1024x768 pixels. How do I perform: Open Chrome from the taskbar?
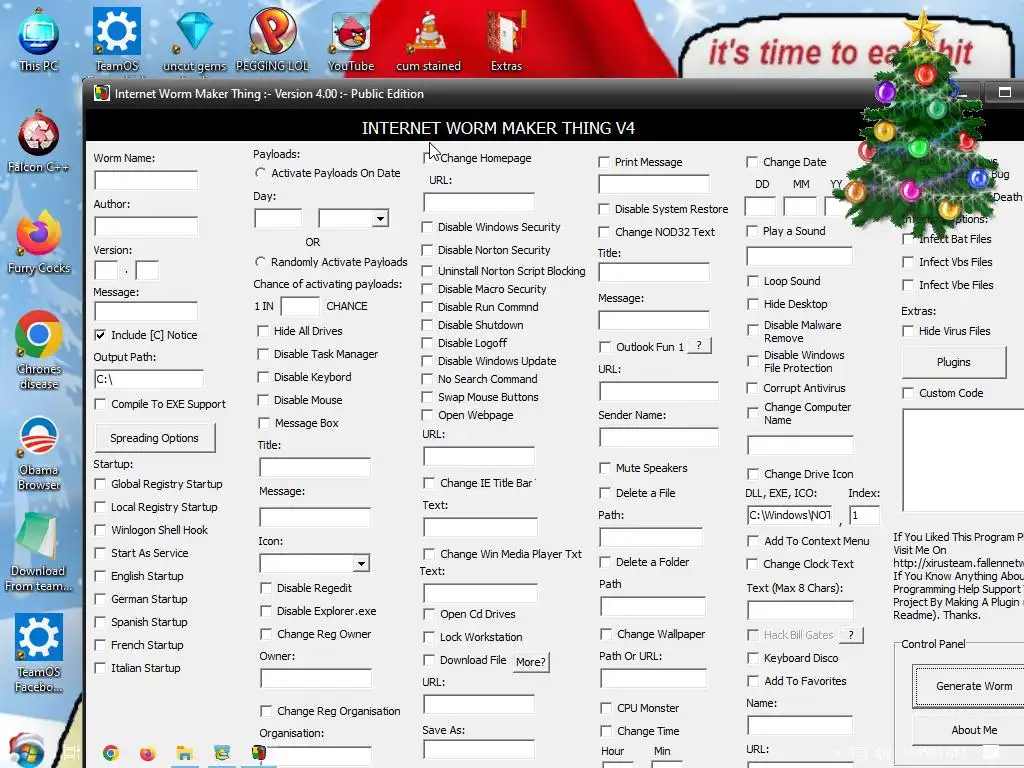pyautogui.click(x=111, y=754)
